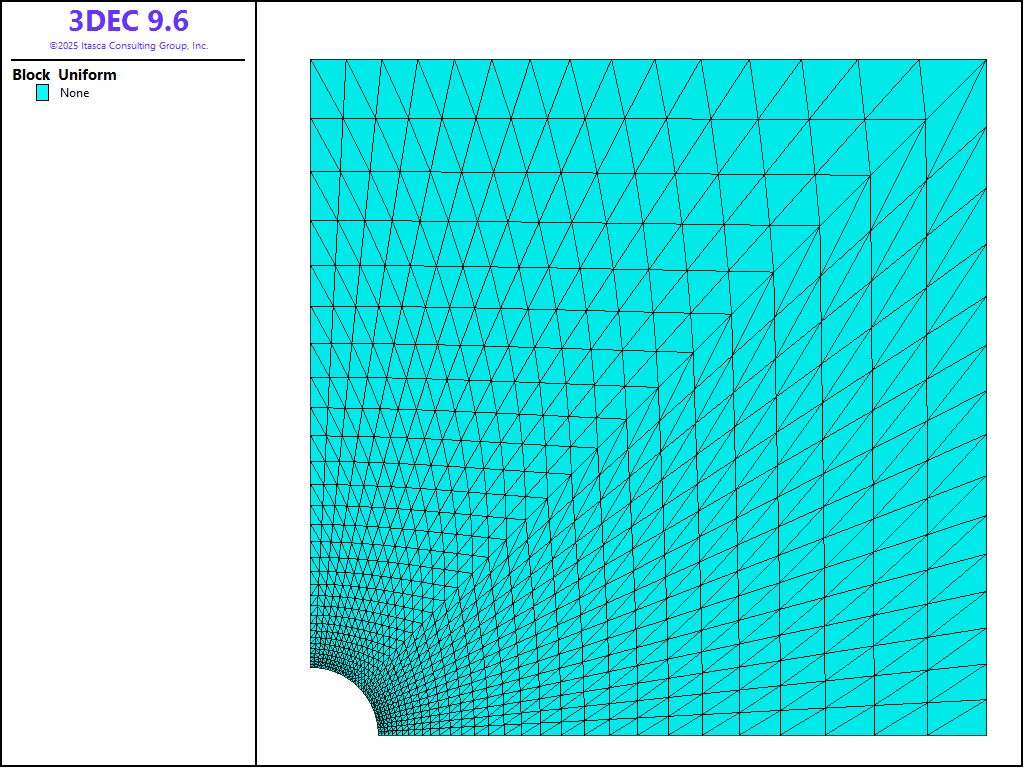Click the mesh's left edge above the tunnel
The width and height of the screenshot is (1024, 768).
point(311,400)
